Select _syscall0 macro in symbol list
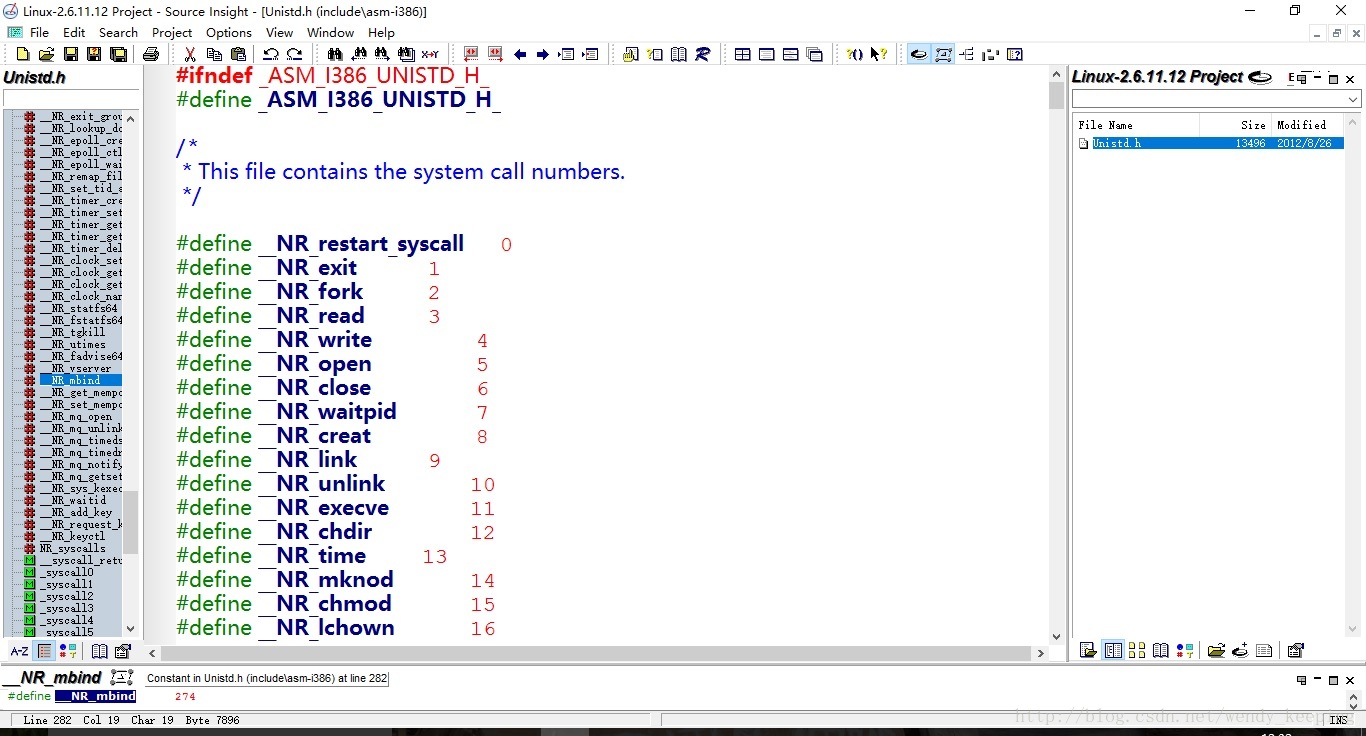This screenshot has height=736, width=1366. pyautogui.click(x=67, y=572)
